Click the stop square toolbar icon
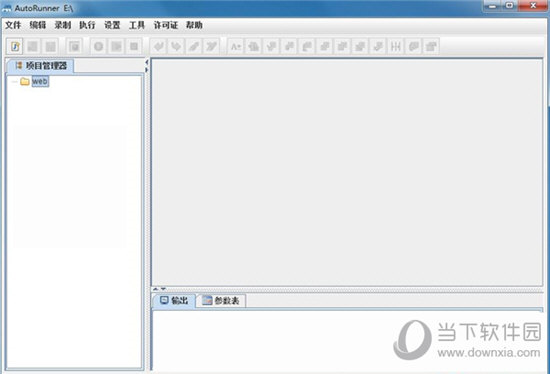 [134, 46]
